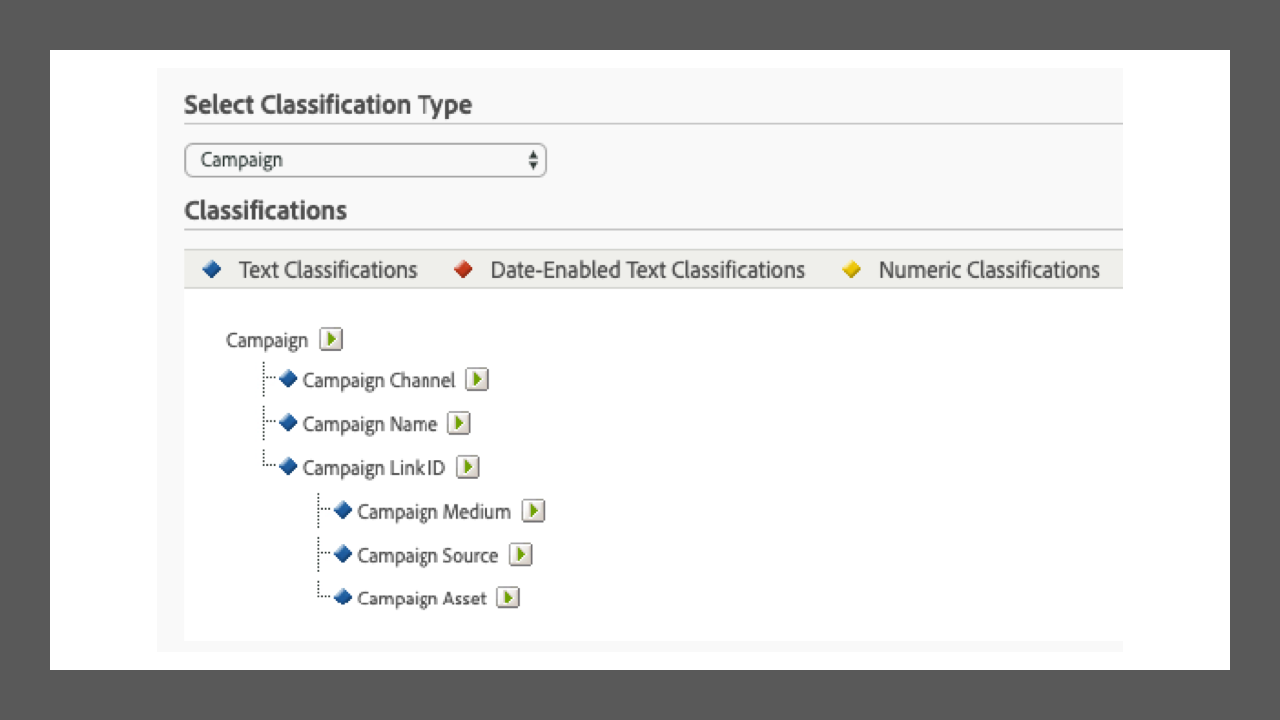Click the yellow Numeric Classifications diamond
This screenshot has width=1280, height=720.
(852, 269)
